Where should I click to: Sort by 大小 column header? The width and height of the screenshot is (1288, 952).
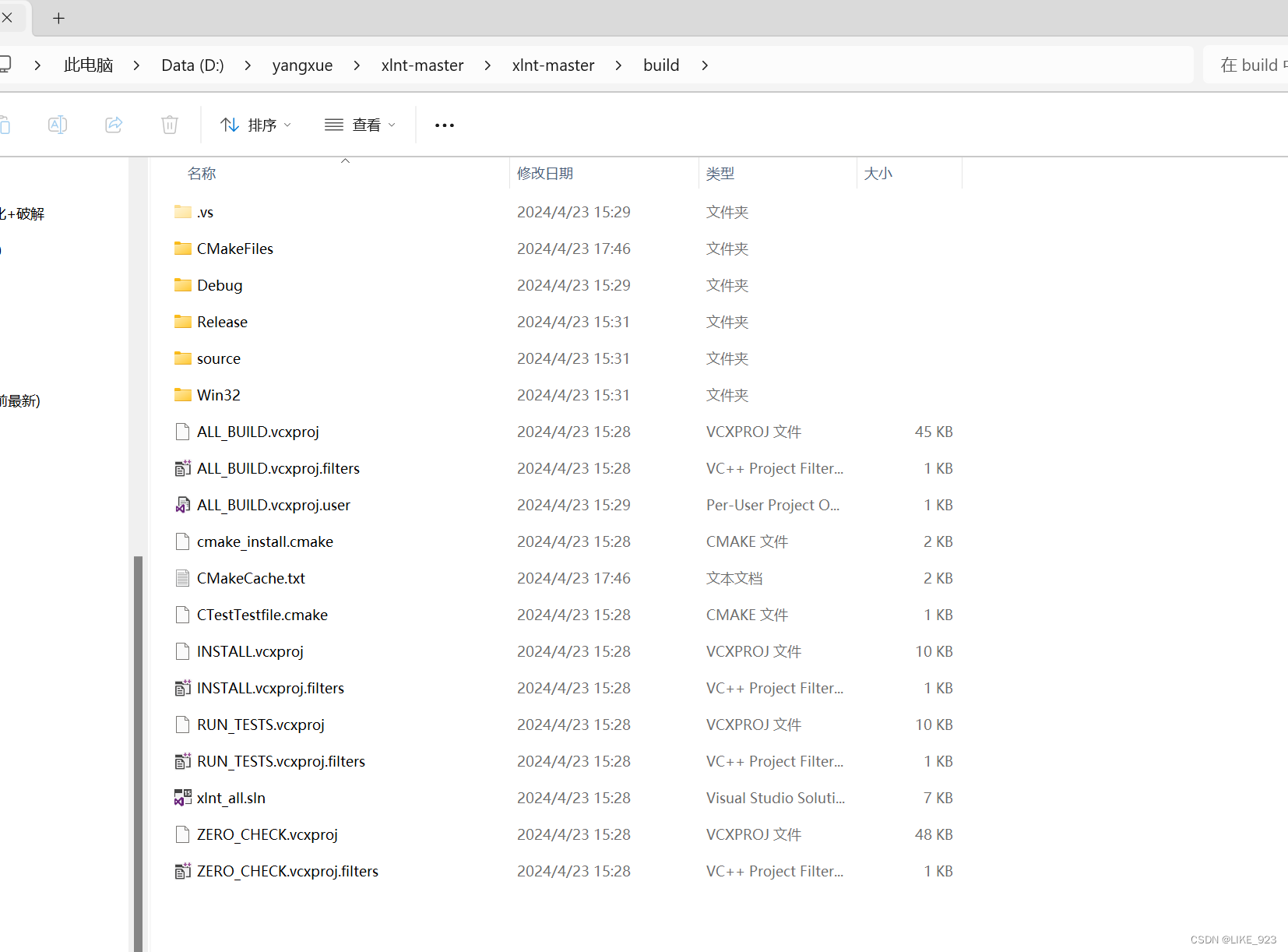point(878,174)
